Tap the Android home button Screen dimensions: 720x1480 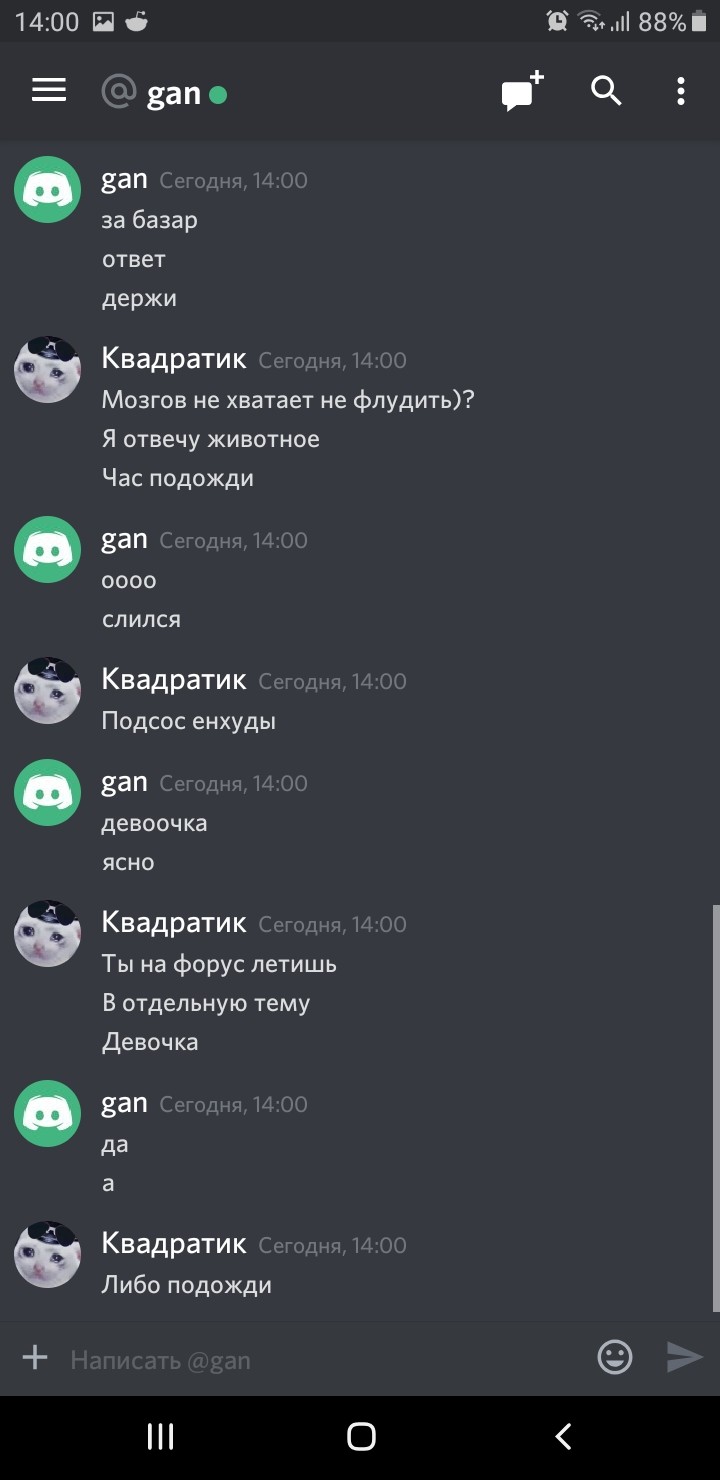(x=361, y=1437)
